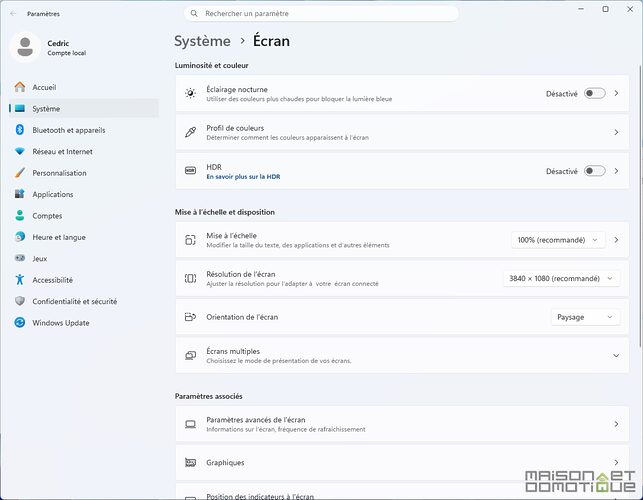The height and width of the screenshot is (500, 643).
Task: Open the 3840 × 1080 resolution dropdown
Action: tap(561, 279)
